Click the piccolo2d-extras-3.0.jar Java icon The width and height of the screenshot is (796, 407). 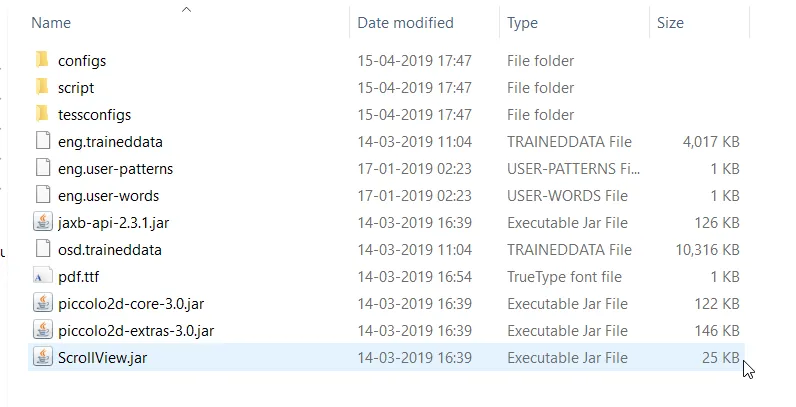[42, 330]
